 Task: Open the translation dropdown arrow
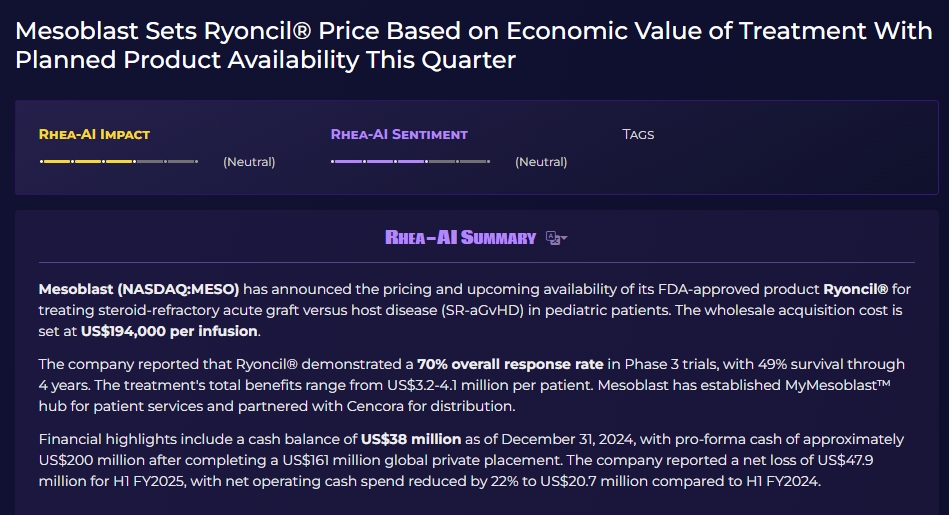[x=565, y=239]
